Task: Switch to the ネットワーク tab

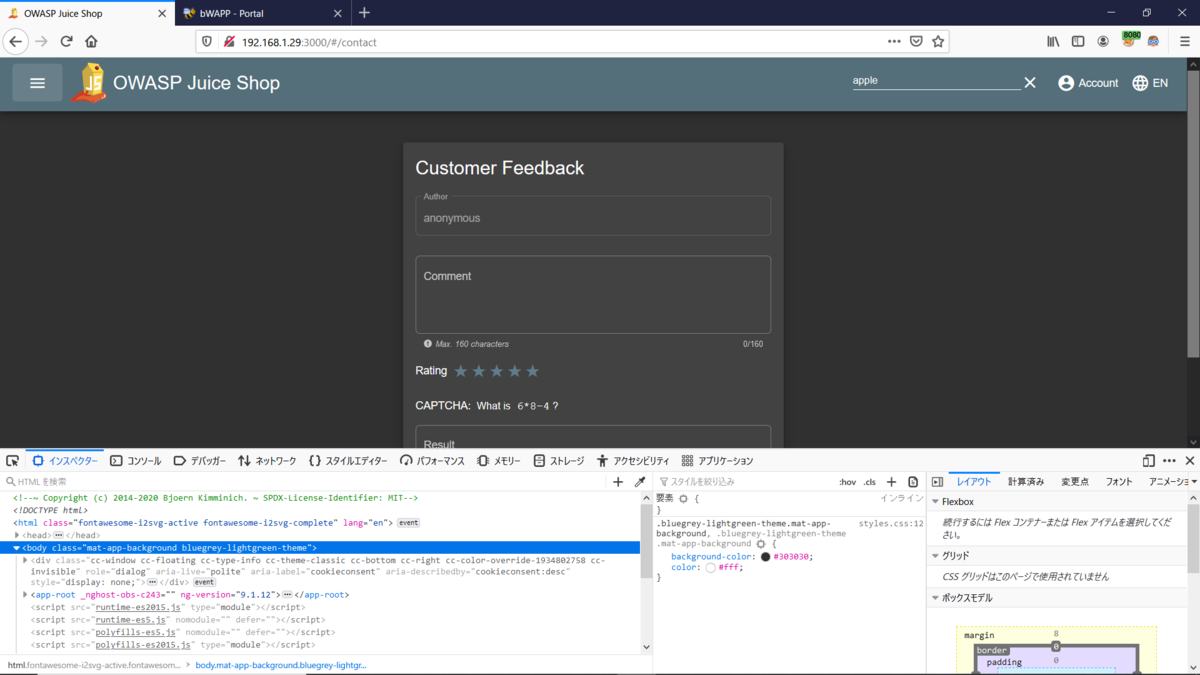Action: coord(267,461)
